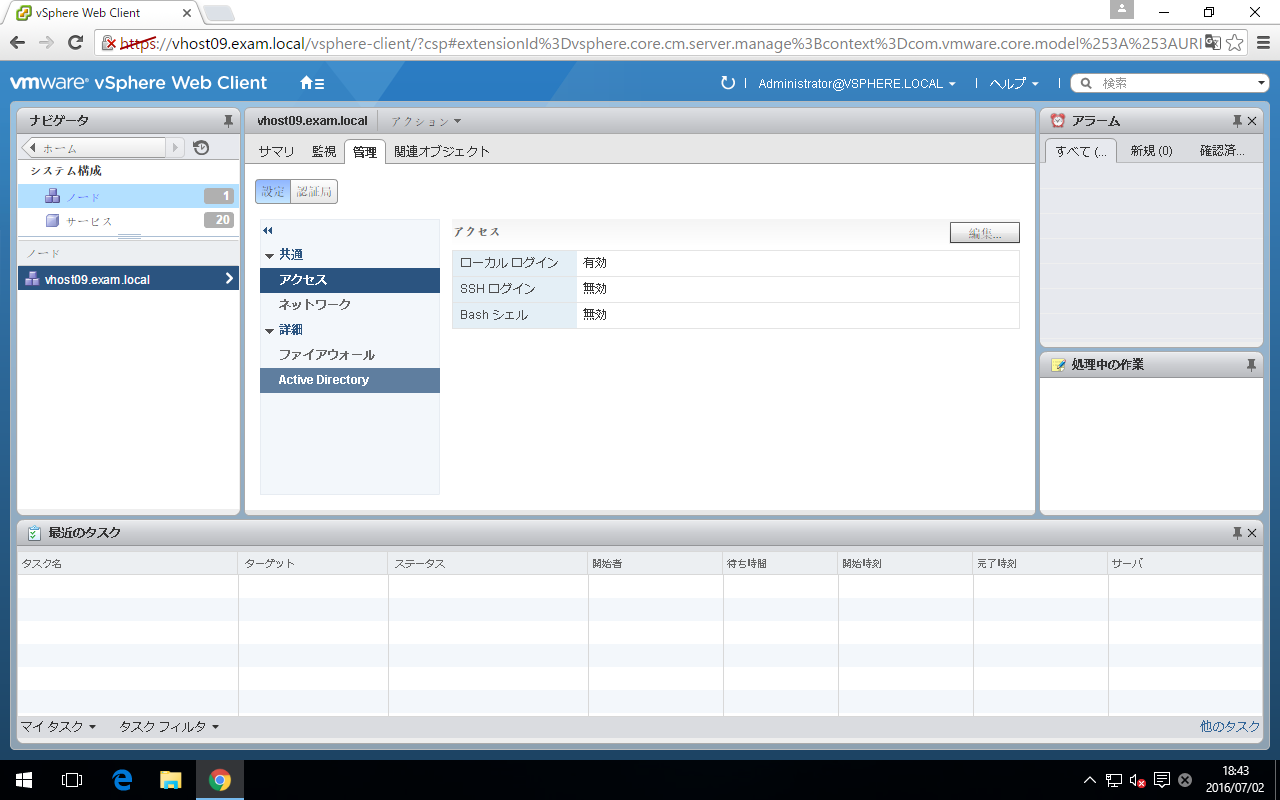Open the Action Center notification icon
Viewport: 1280px width, 800px height.
click(x=1162, y=780)
